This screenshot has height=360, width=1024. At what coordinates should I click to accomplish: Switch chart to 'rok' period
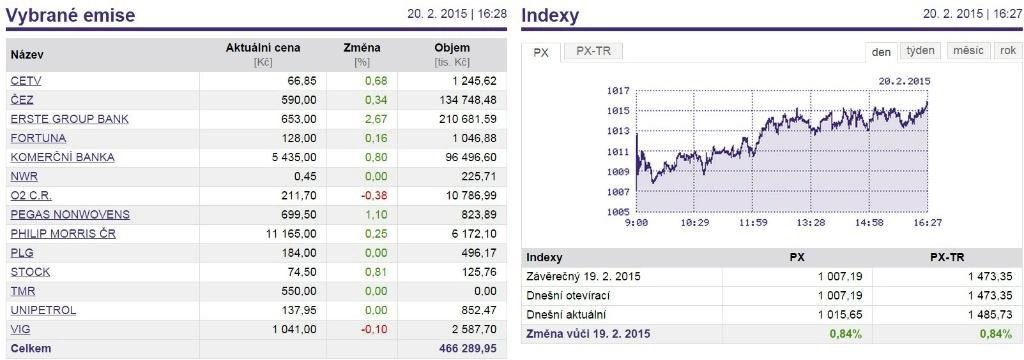point(1007,51)
